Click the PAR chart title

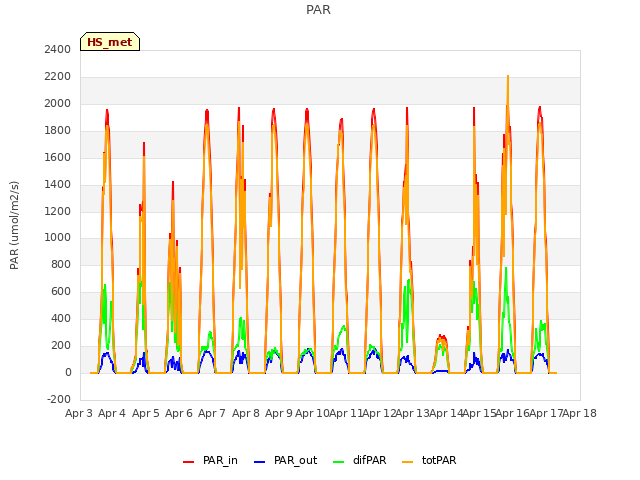click(318, 9)
